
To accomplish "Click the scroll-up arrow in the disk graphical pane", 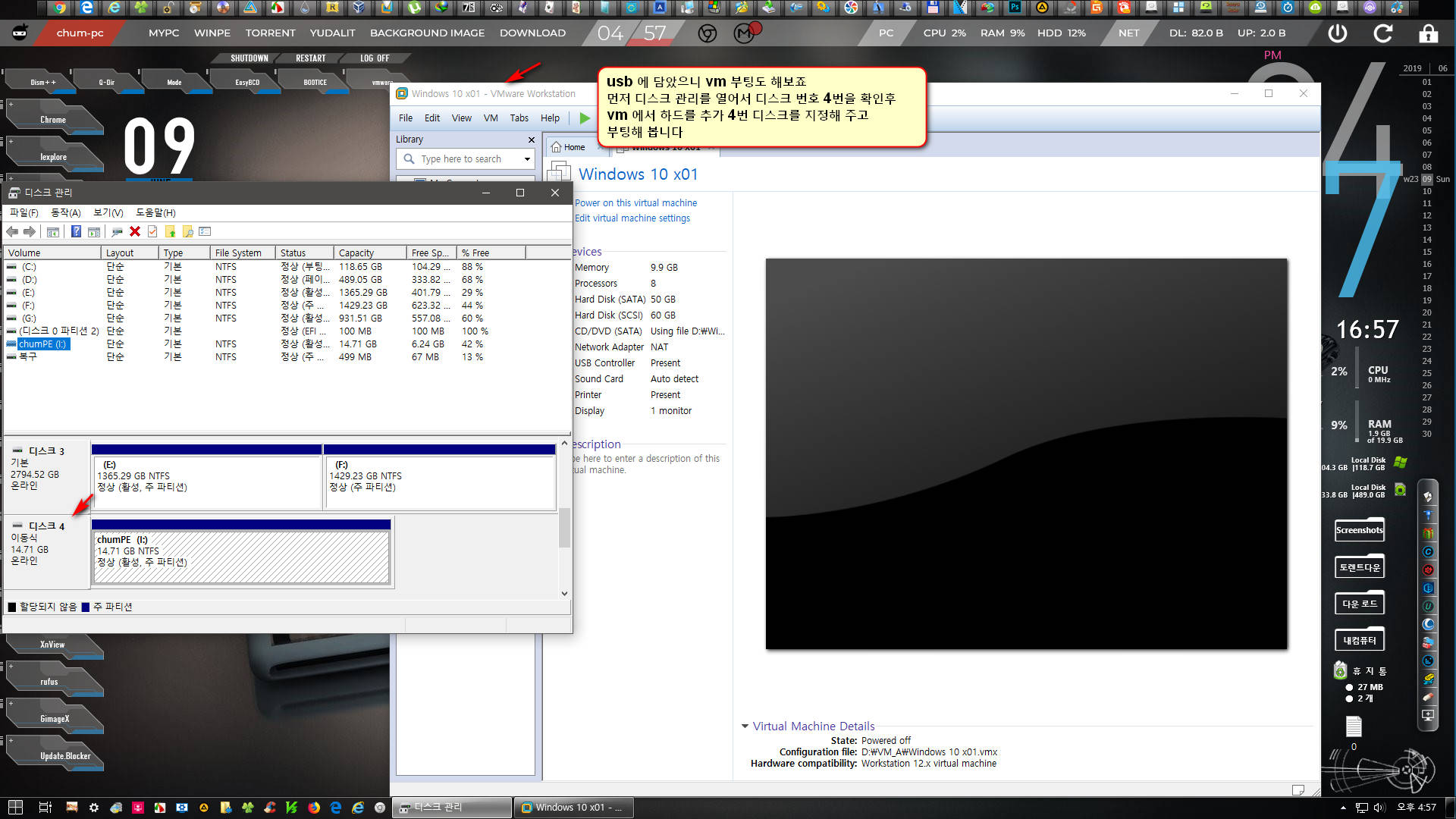I will [x=564, y=444].
